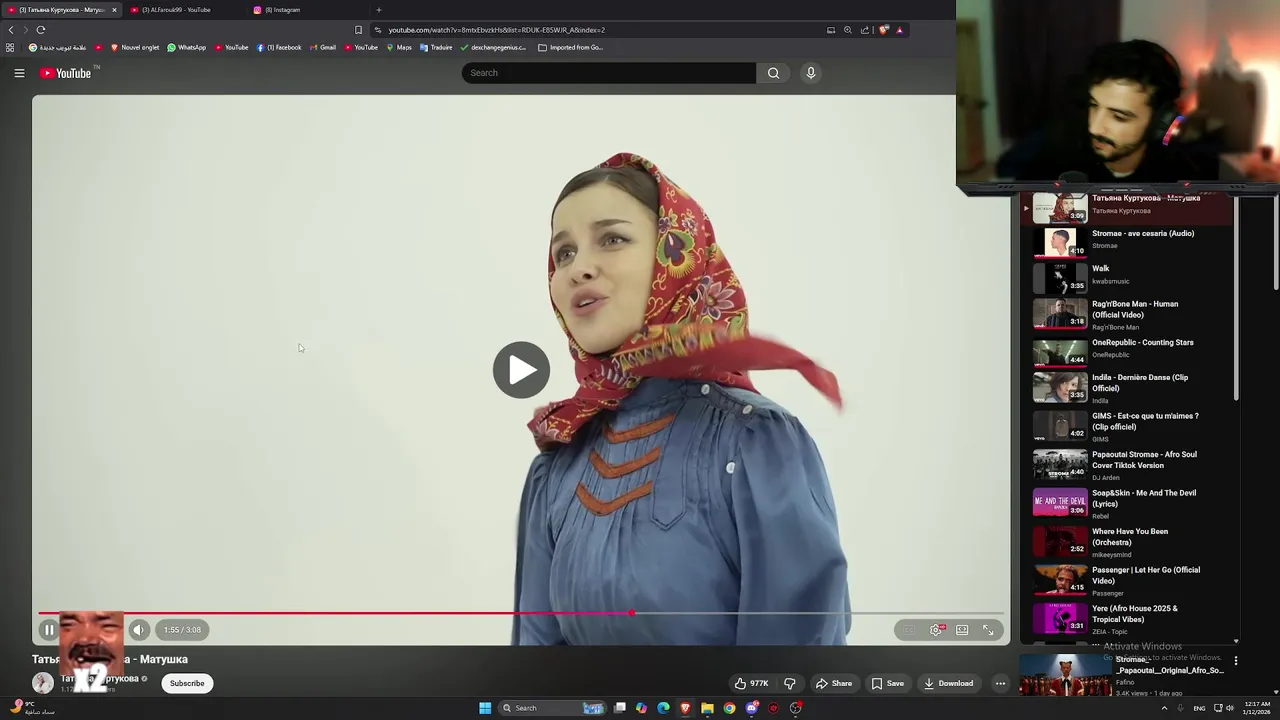
Task: Open Maps bookmark
Action: pyautogui.click(x=399, y=47)
